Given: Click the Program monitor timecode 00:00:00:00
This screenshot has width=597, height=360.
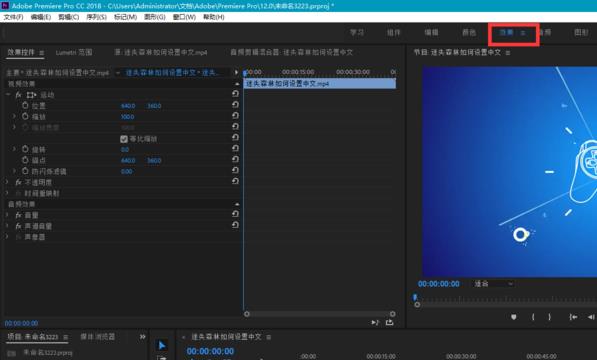Looking at the screenshot, I should click(439, 284).
